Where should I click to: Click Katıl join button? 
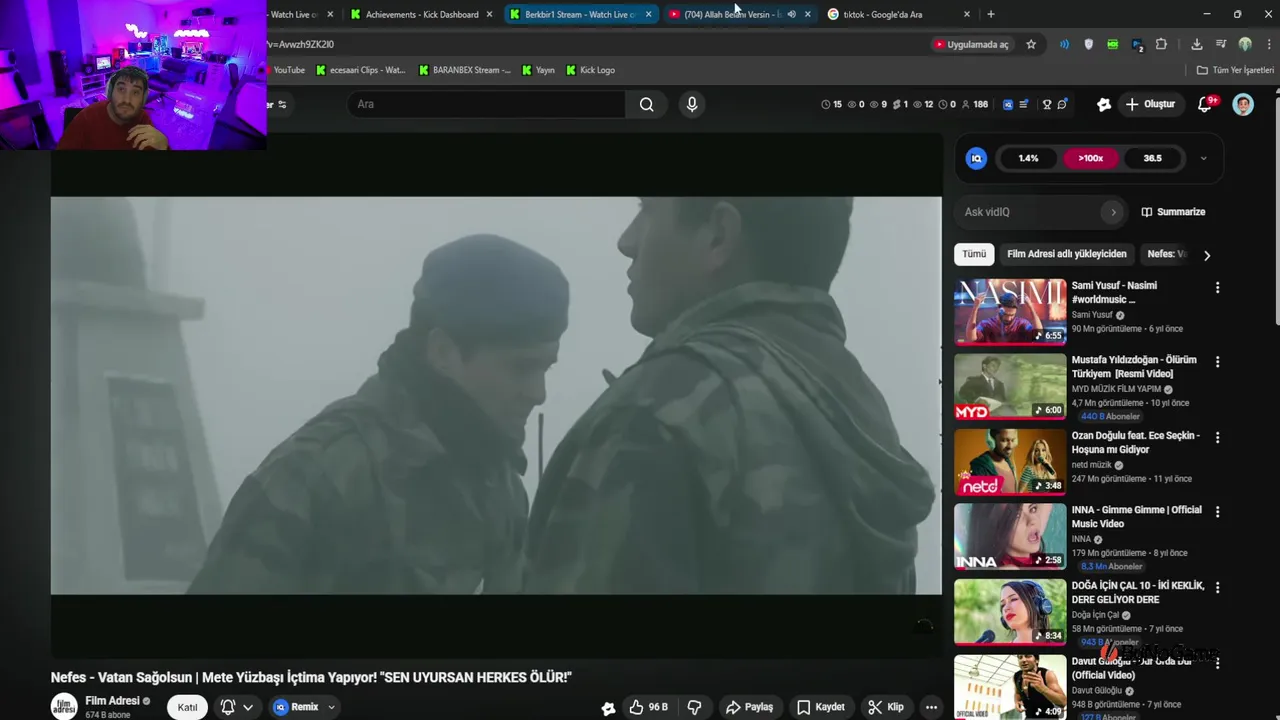click(x=188, y=707)
